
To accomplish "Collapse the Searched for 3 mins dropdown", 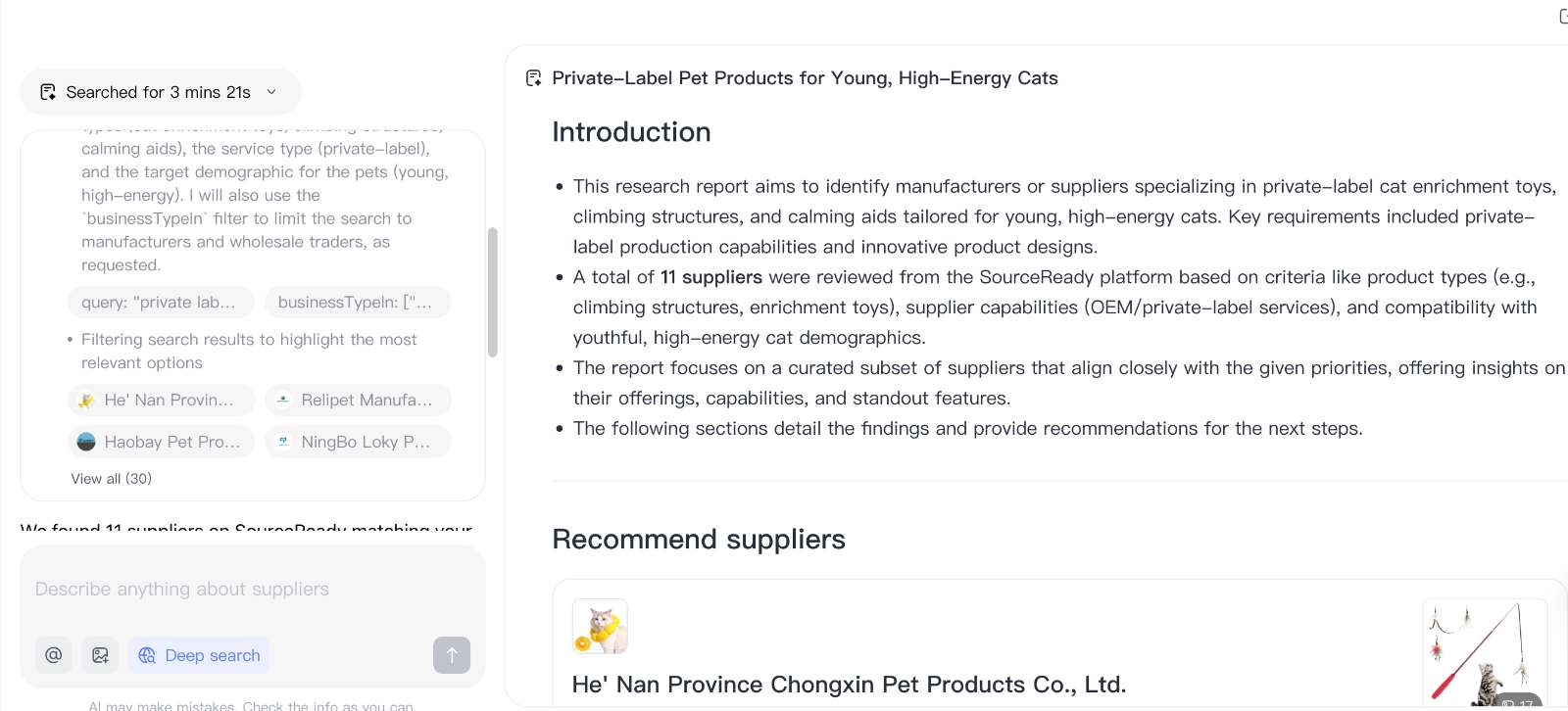I will pyautogui.click(x=271, y=92).
